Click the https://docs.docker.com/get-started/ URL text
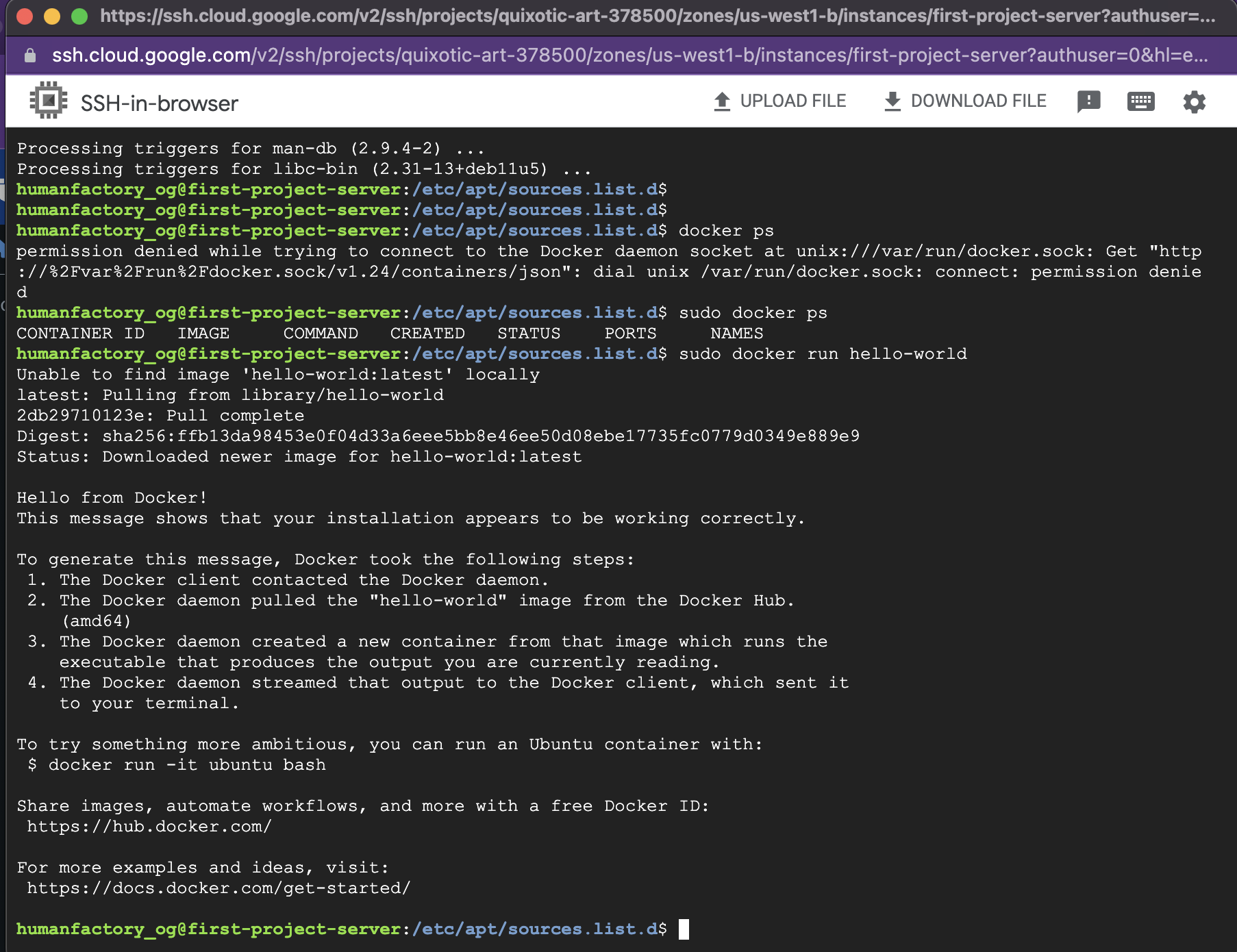 [x=218, y=888]
